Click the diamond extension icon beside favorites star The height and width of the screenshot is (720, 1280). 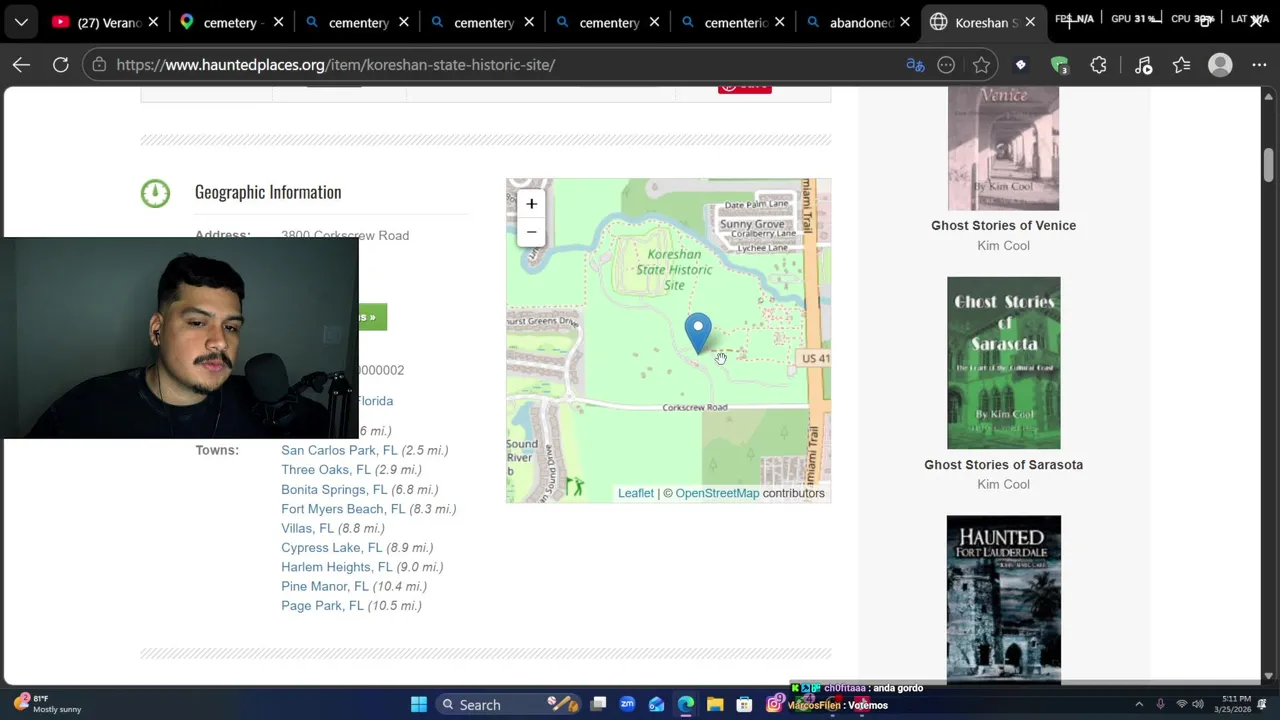(x=1021, y=65)
